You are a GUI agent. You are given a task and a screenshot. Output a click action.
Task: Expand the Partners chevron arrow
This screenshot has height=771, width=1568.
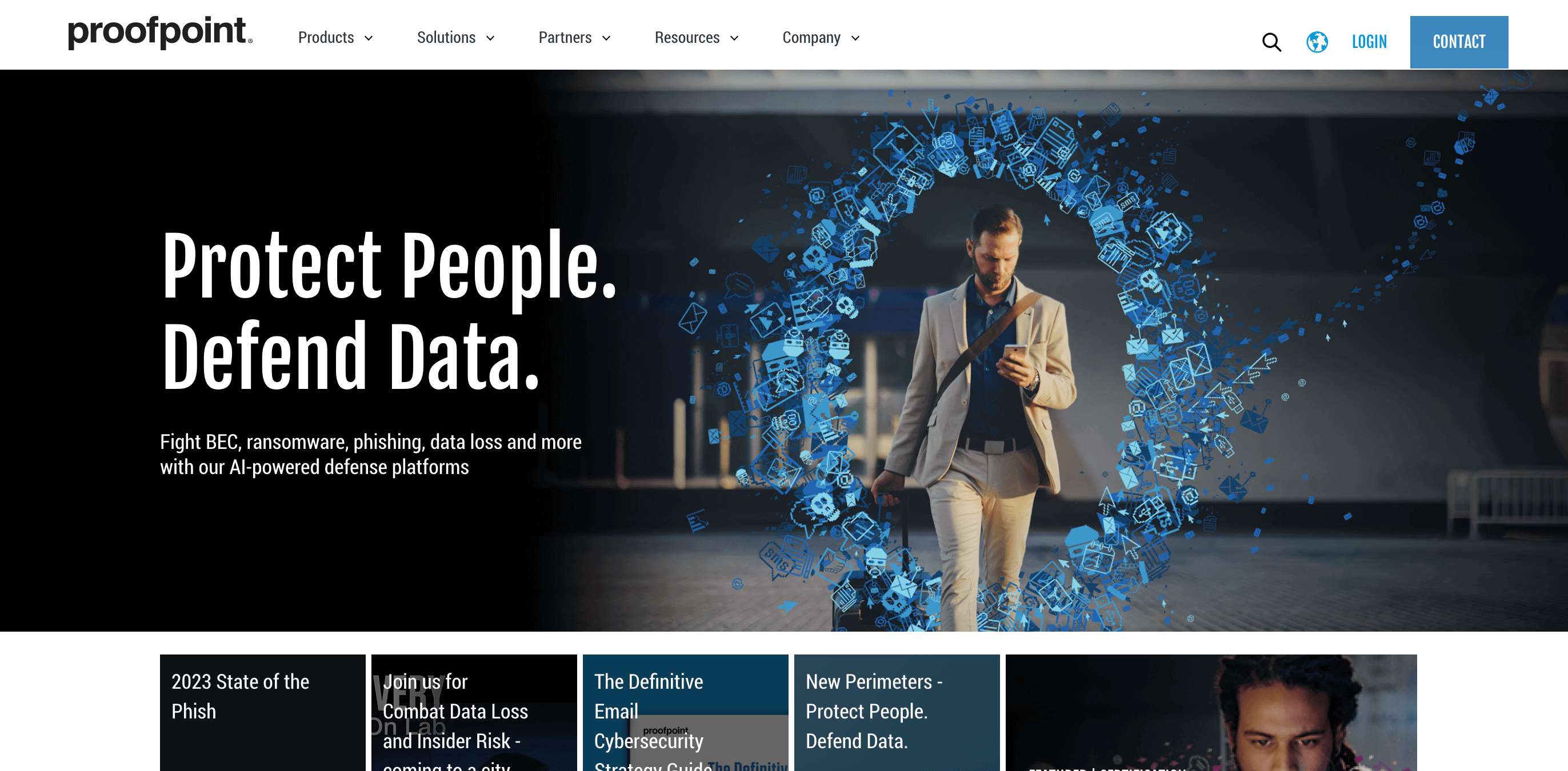(606, 38)
